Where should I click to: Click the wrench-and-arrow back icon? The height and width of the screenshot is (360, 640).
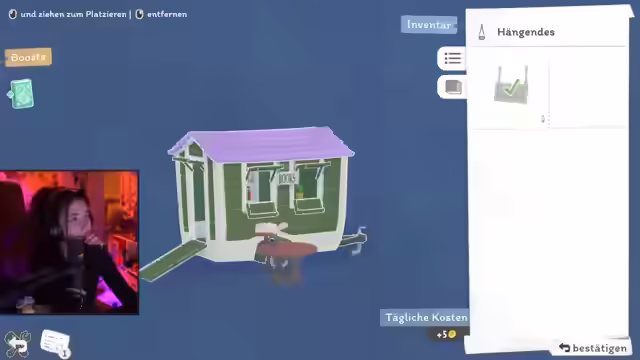point(17,344)
